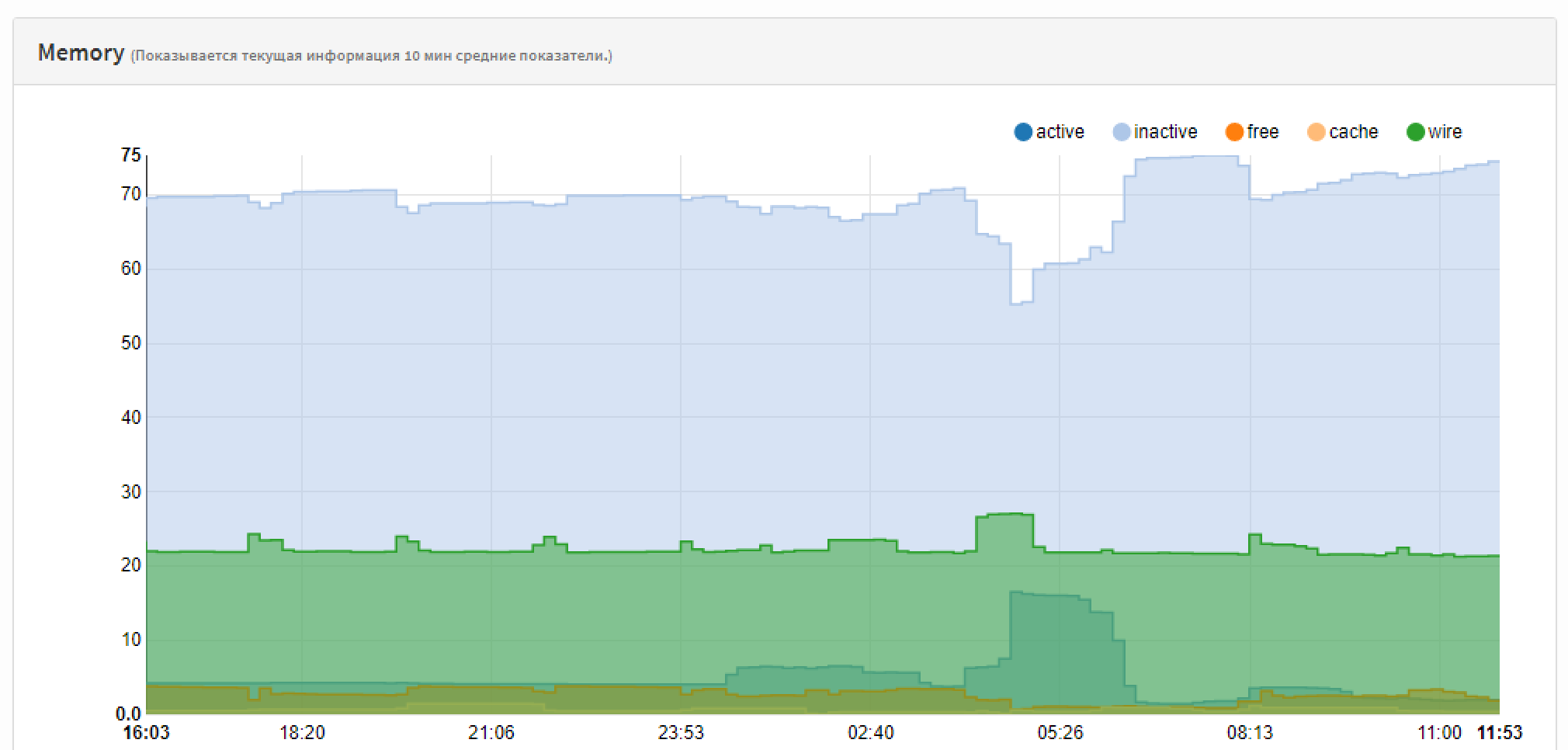Click the 30 y-axis value
The width and height of the screenshot is (1568, 750).
click(131, 491)
